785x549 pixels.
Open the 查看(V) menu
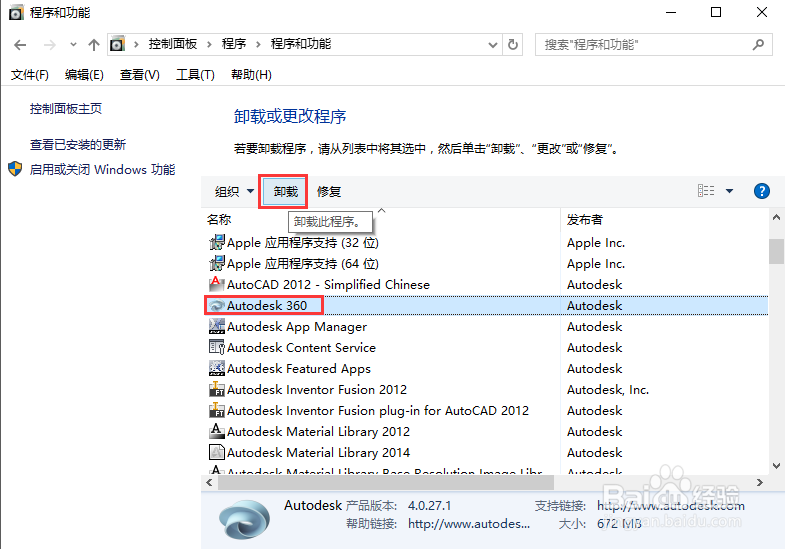pos(140,75)
